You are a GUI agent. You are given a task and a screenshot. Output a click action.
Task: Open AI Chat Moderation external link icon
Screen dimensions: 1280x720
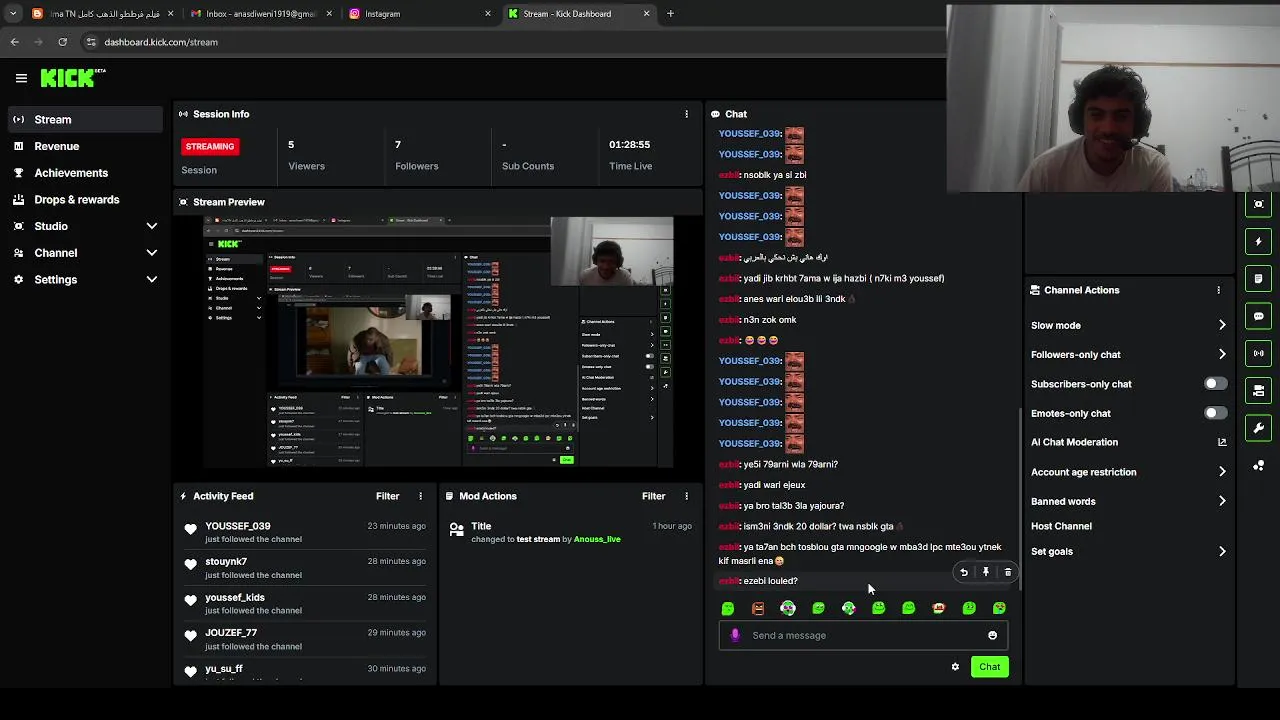point(1222,442)
